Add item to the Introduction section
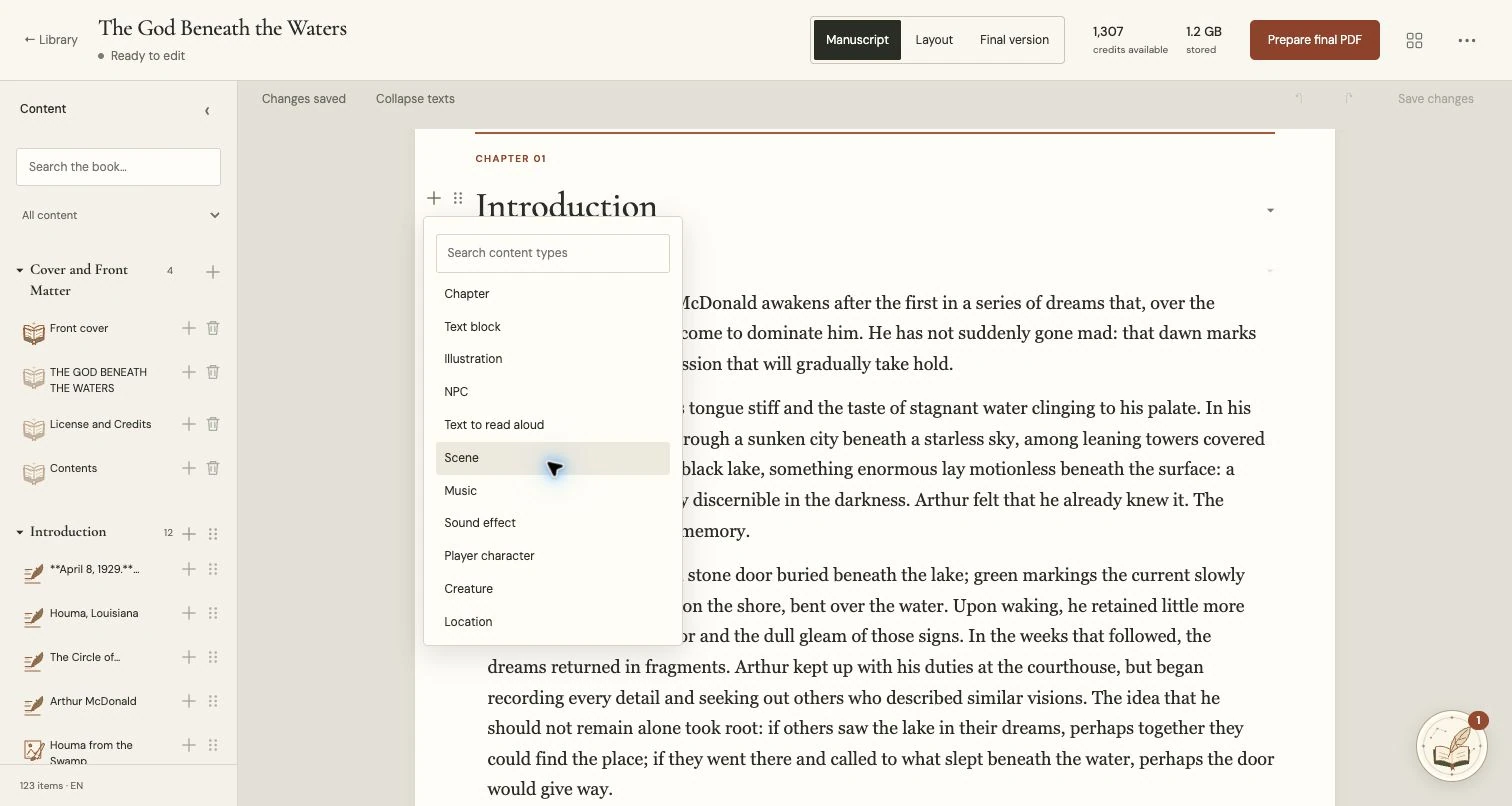This screenshot has width=1512, height=806. pyautogui.click(x=188, y=534)
